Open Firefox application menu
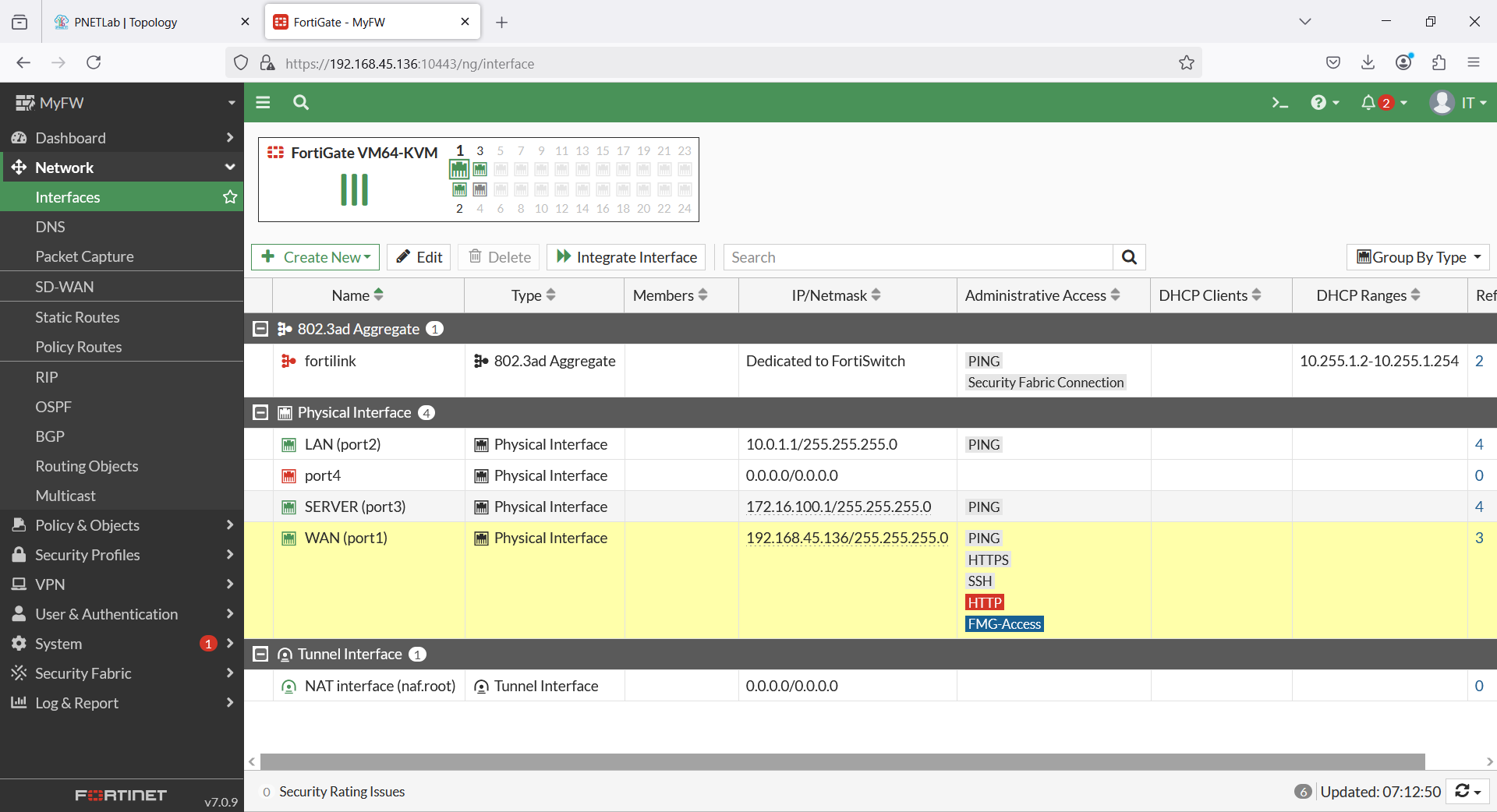 [x=1474, y=63]
